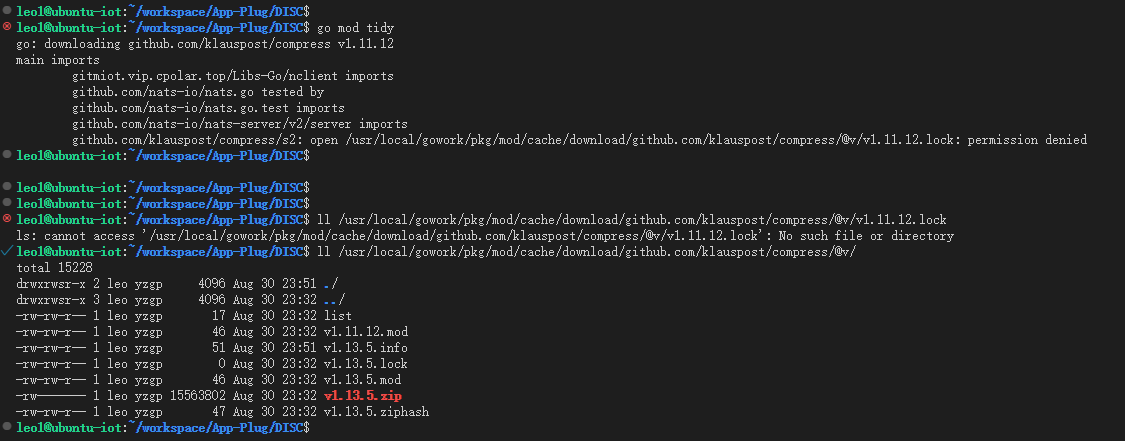Click the blue checkmark command status marker
This screenshot has width=1125, height=441.
(x=7, y=251)
